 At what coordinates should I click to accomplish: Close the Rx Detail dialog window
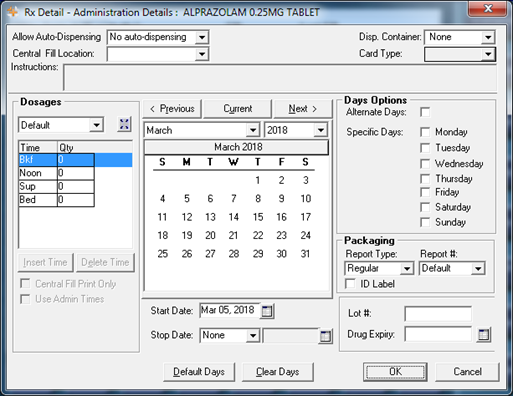(x=488, y=8)
